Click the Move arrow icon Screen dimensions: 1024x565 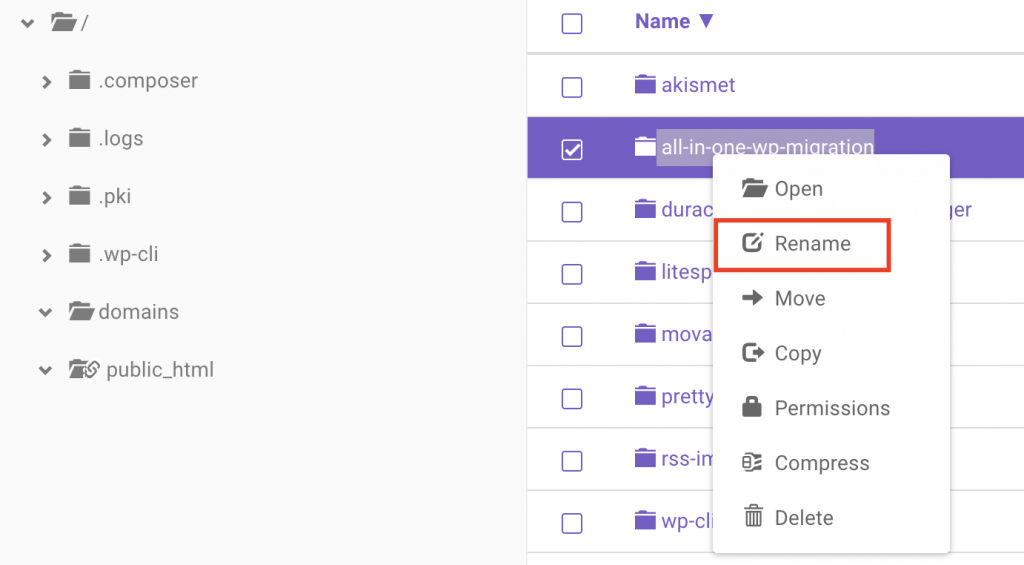[753, 298]
